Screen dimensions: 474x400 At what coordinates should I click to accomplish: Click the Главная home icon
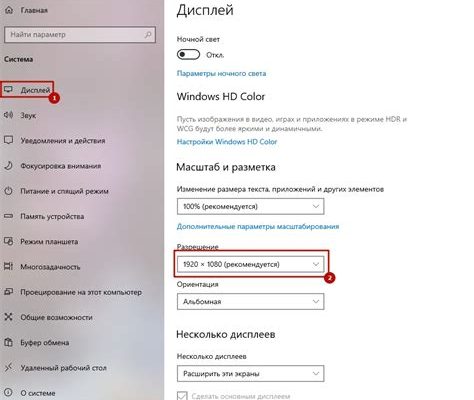(9, 10)
